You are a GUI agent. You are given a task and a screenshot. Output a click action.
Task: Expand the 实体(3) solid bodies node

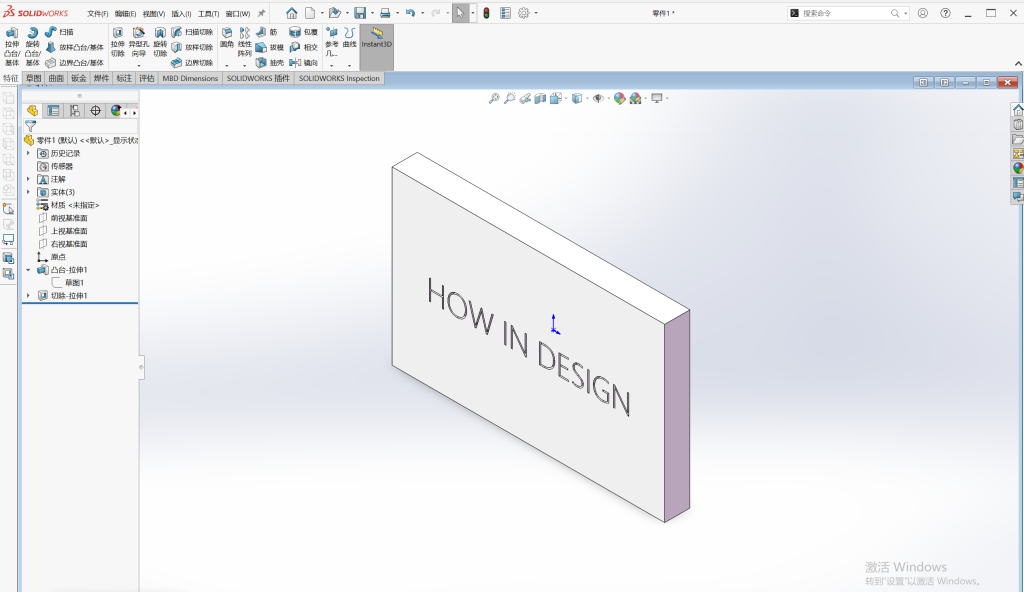(28, 192)
